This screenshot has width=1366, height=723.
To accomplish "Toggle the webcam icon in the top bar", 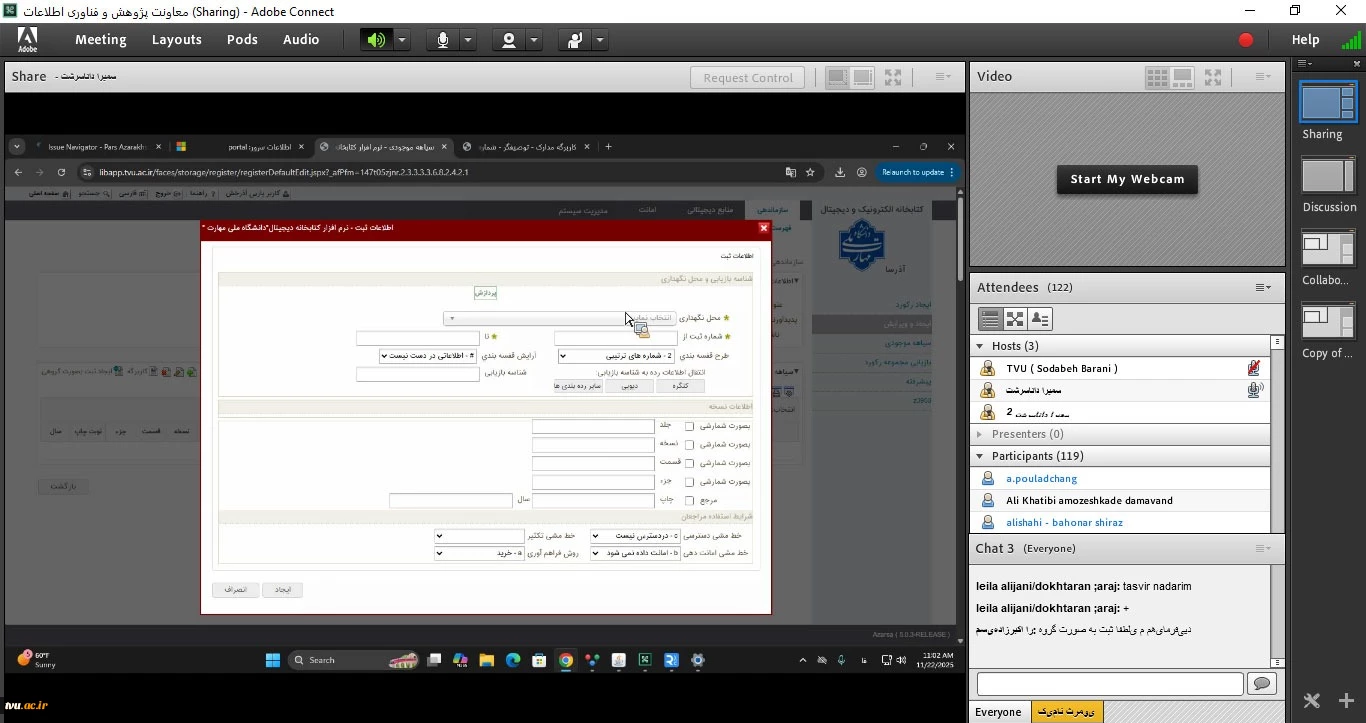I will tap(509, 40).
